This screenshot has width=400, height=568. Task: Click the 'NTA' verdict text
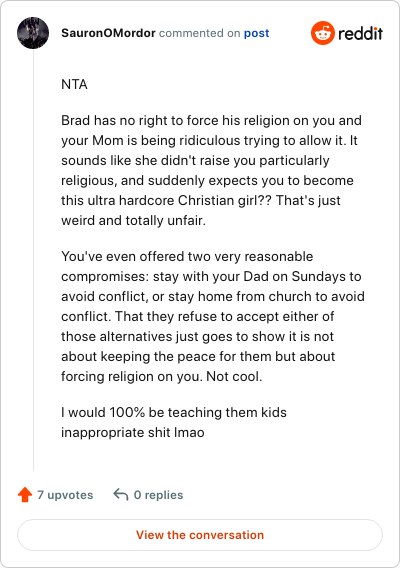point(74,84)
